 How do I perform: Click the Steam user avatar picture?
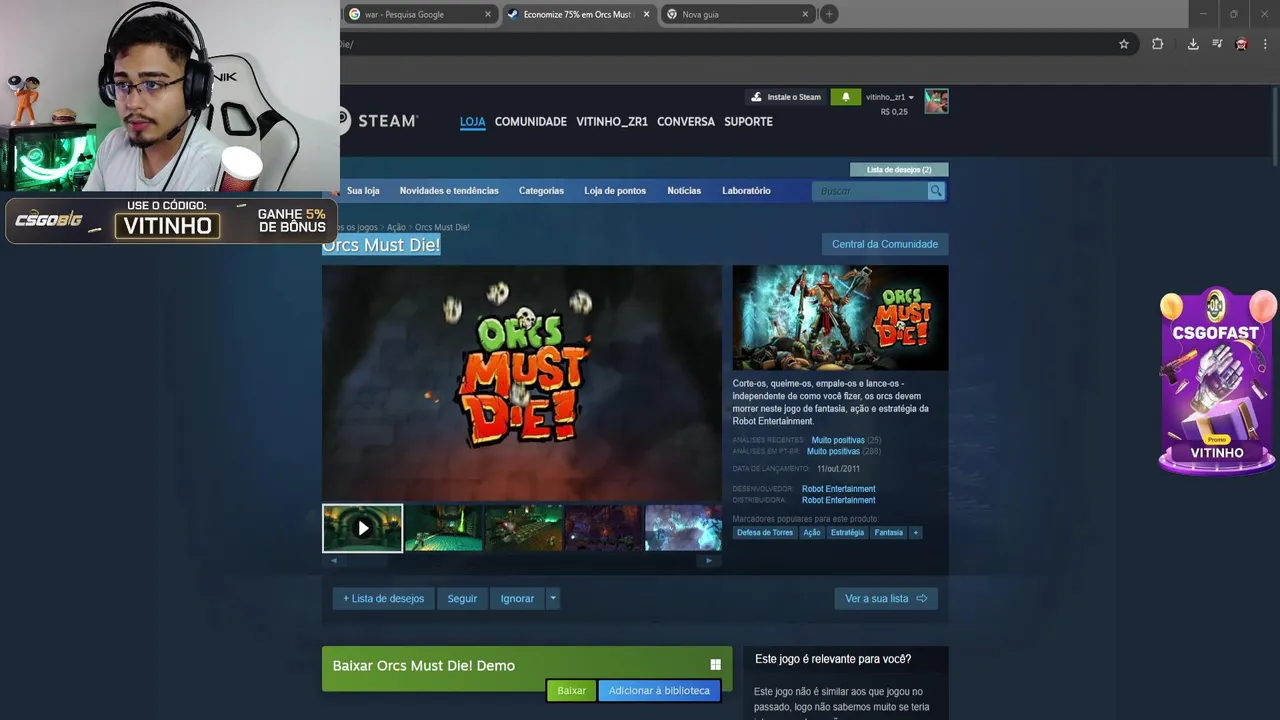click(x=936, y=101)
